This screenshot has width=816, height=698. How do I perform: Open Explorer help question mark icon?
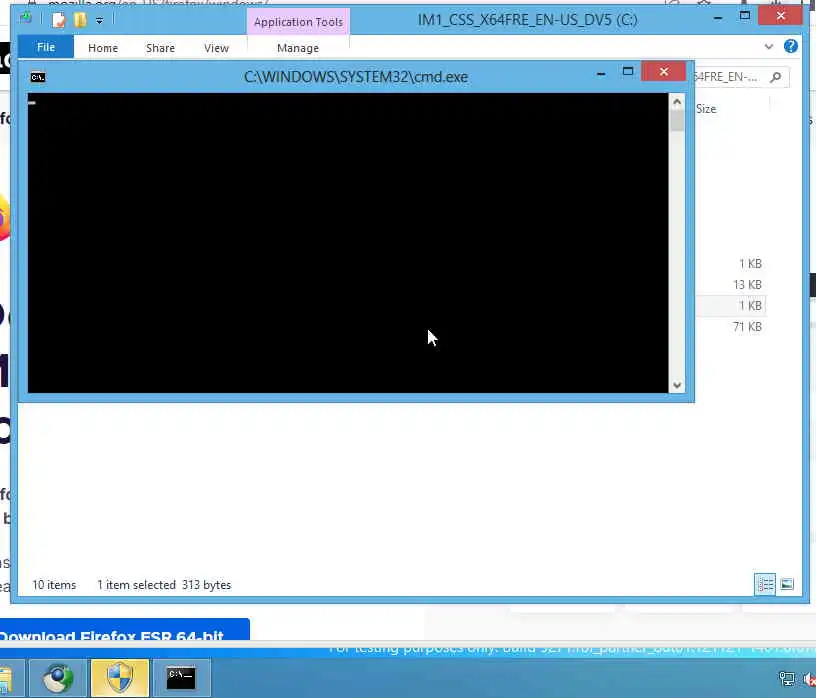pos(790,46)
